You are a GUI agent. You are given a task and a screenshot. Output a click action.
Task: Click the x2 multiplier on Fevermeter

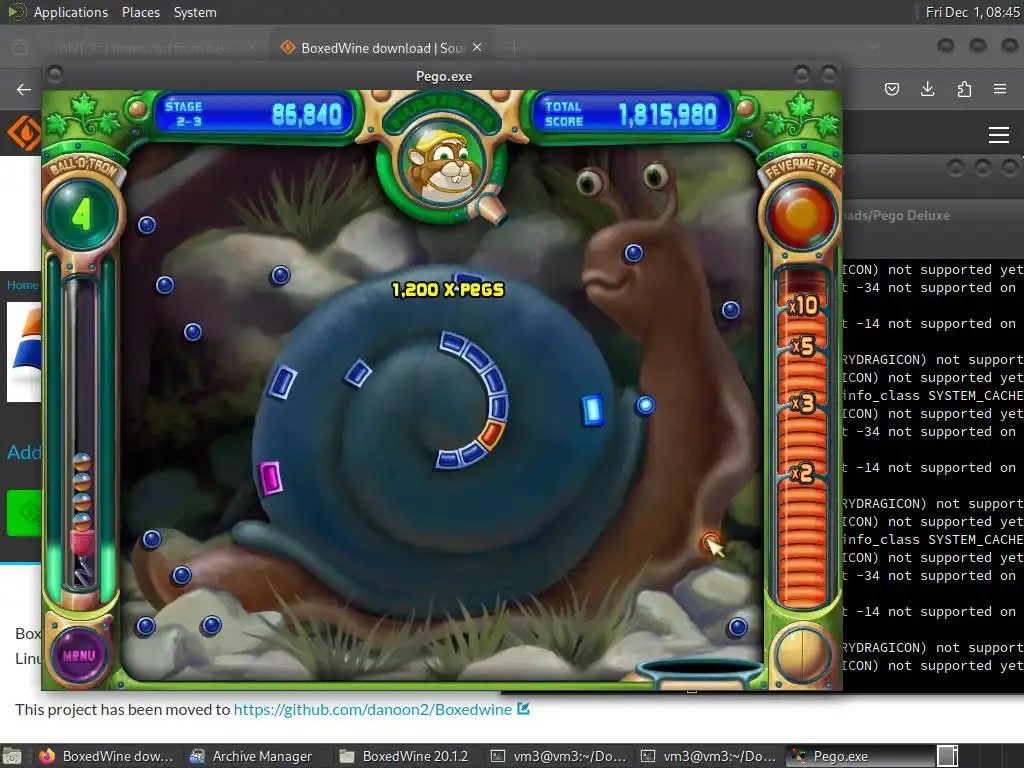(x=803, y=472)
